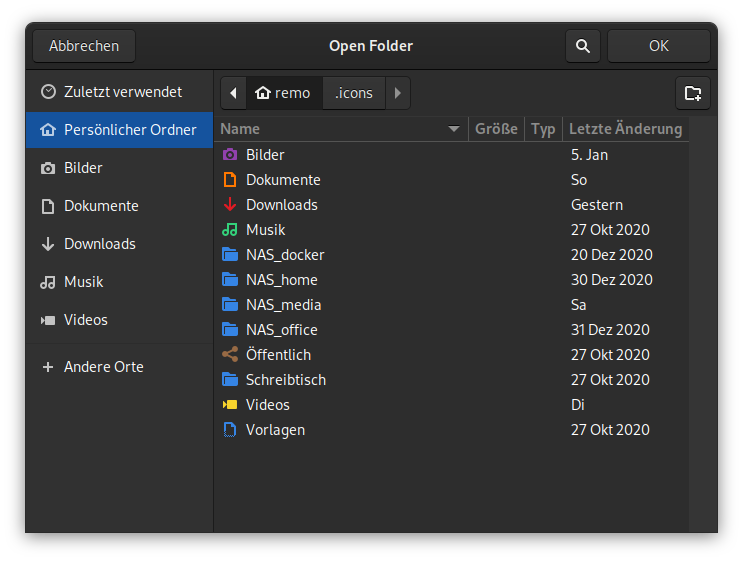The height and width of the screenshot is (561, 743).
Task: Sort by Letzte Änderung column header
Action: click(x=625, y=129)
